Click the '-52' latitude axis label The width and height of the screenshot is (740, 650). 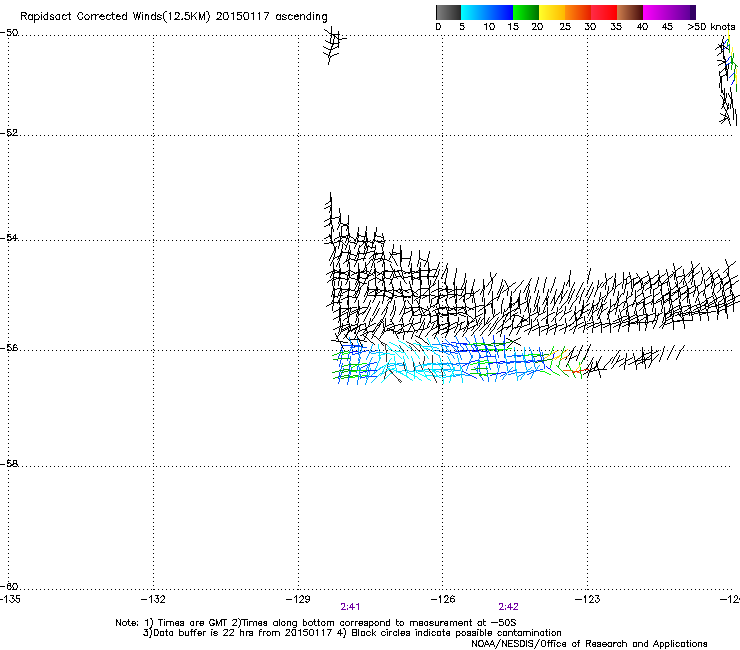9,133
